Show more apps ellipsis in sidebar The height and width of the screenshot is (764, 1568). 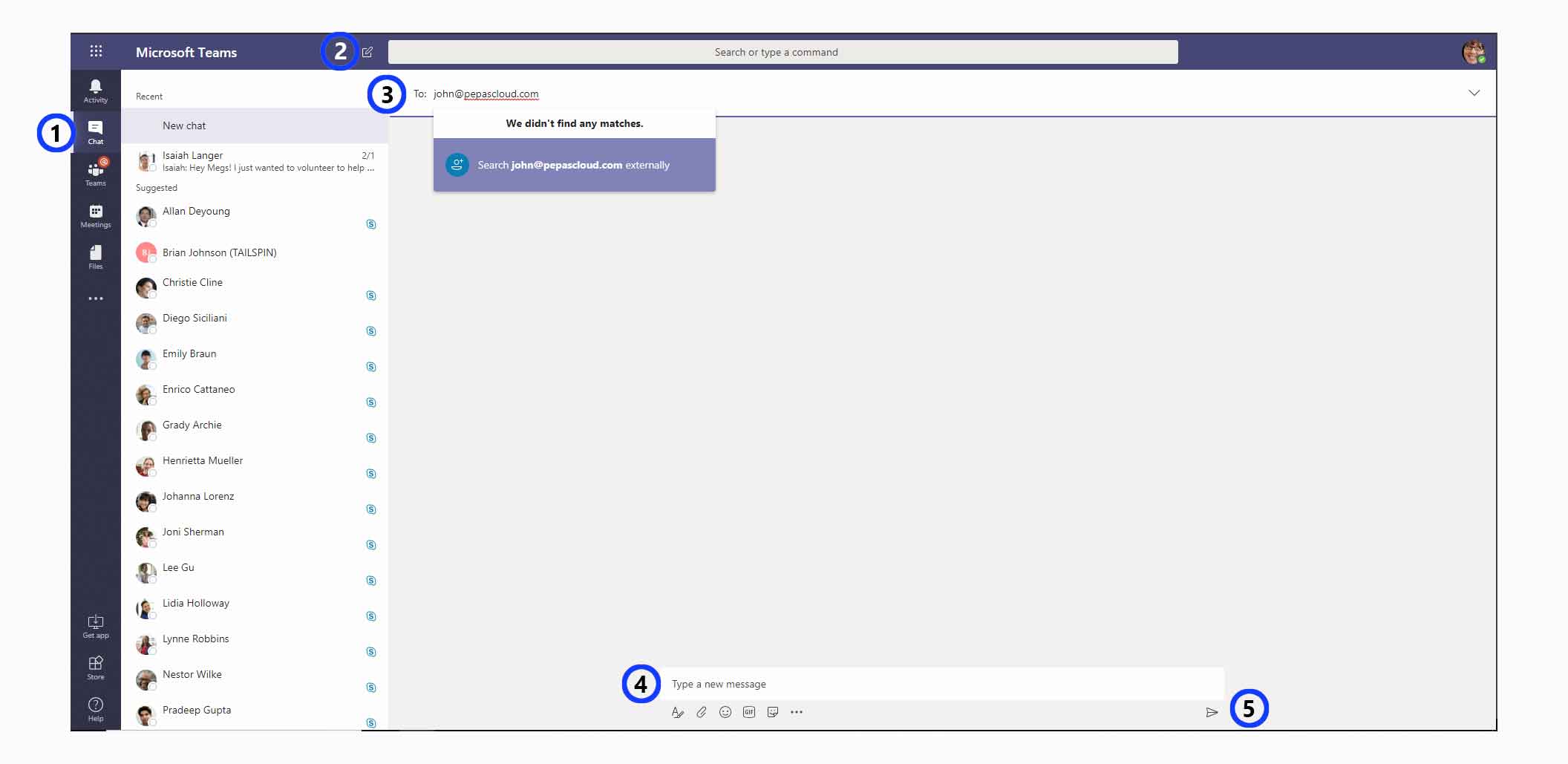tap(96, 298)
